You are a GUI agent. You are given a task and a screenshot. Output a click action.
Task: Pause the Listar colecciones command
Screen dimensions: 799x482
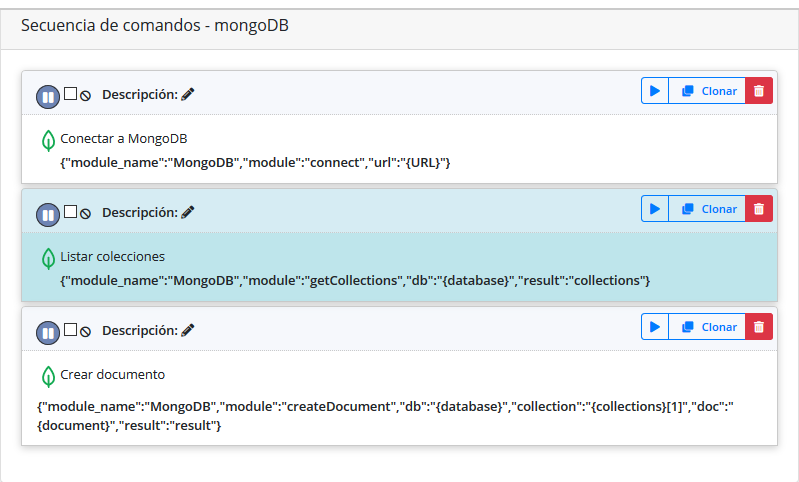coord(48,215)
